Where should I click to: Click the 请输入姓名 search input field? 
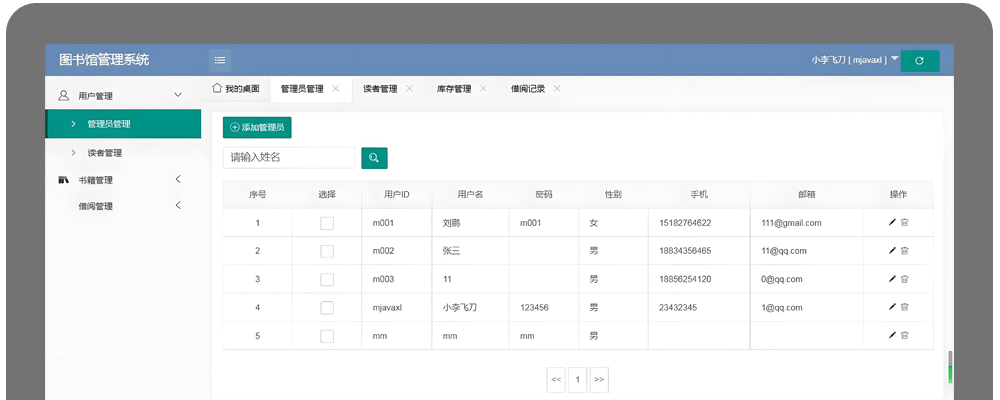[x=288, y=158]
